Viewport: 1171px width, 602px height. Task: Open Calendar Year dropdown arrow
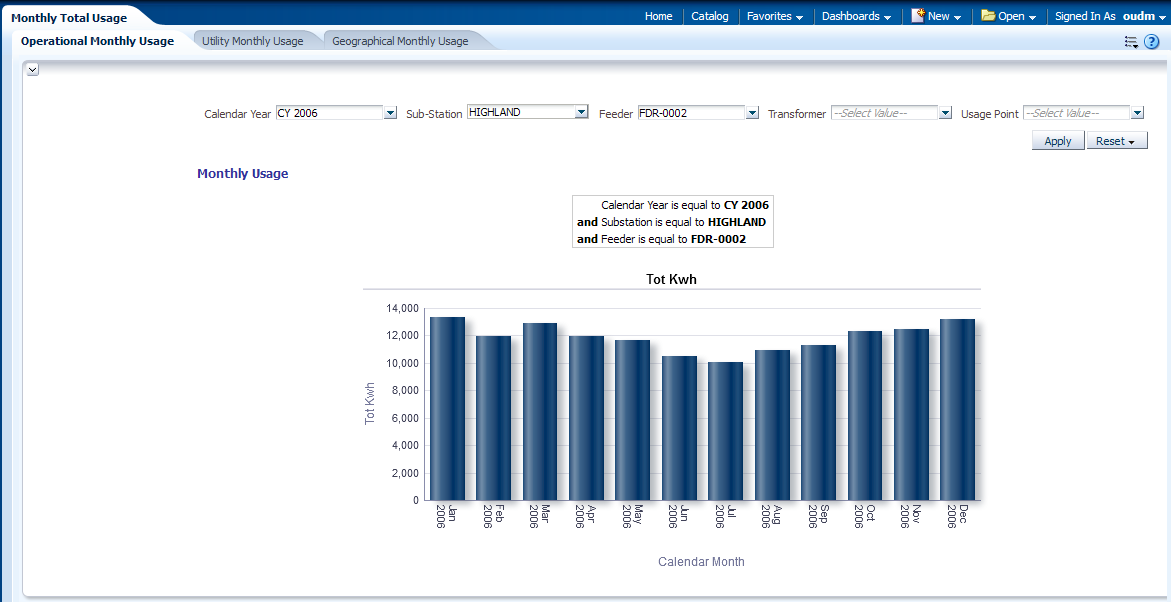coord(390,113)
